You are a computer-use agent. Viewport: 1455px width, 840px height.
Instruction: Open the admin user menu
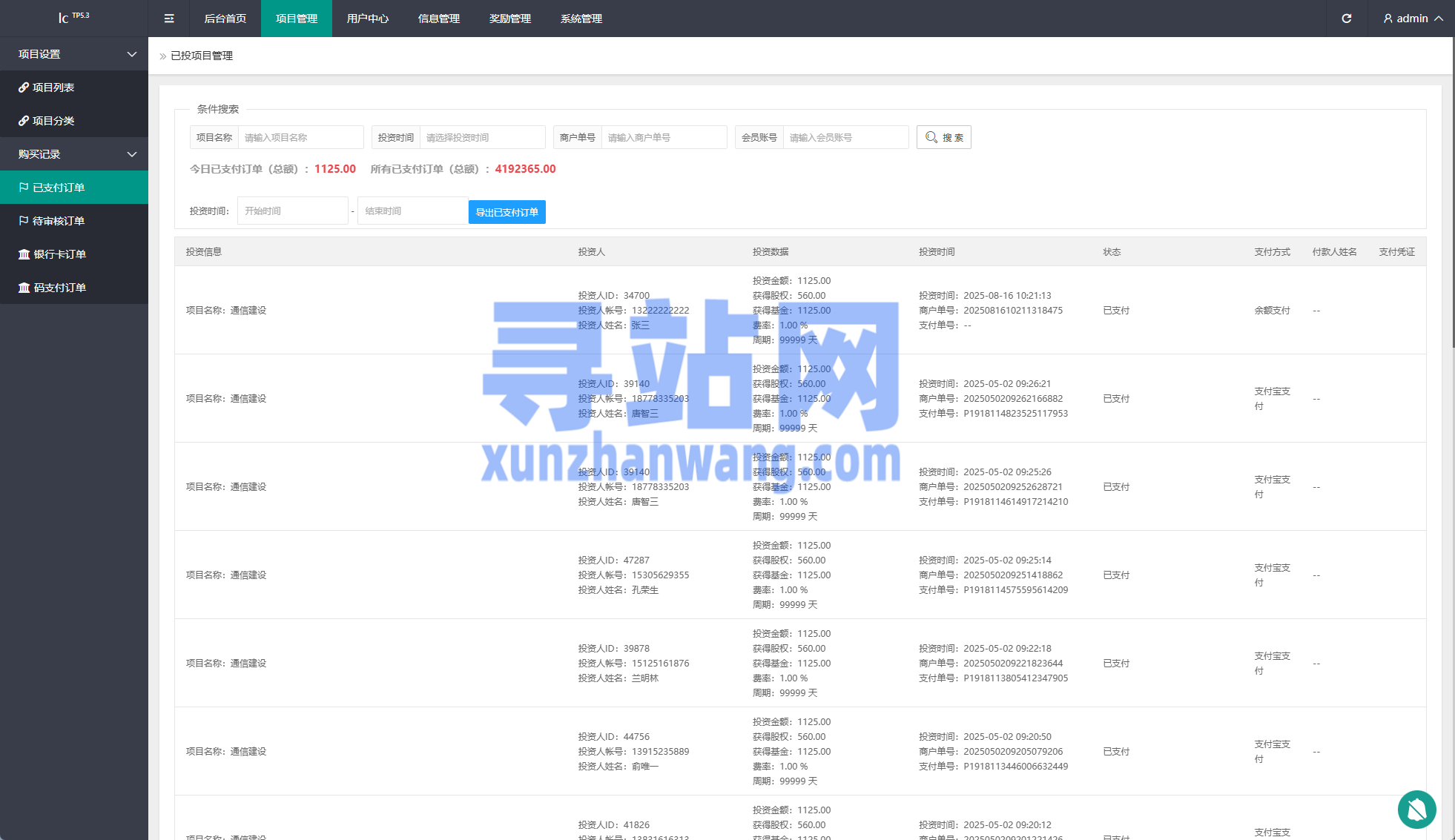pyautogui.click(x=1413, y=19)
